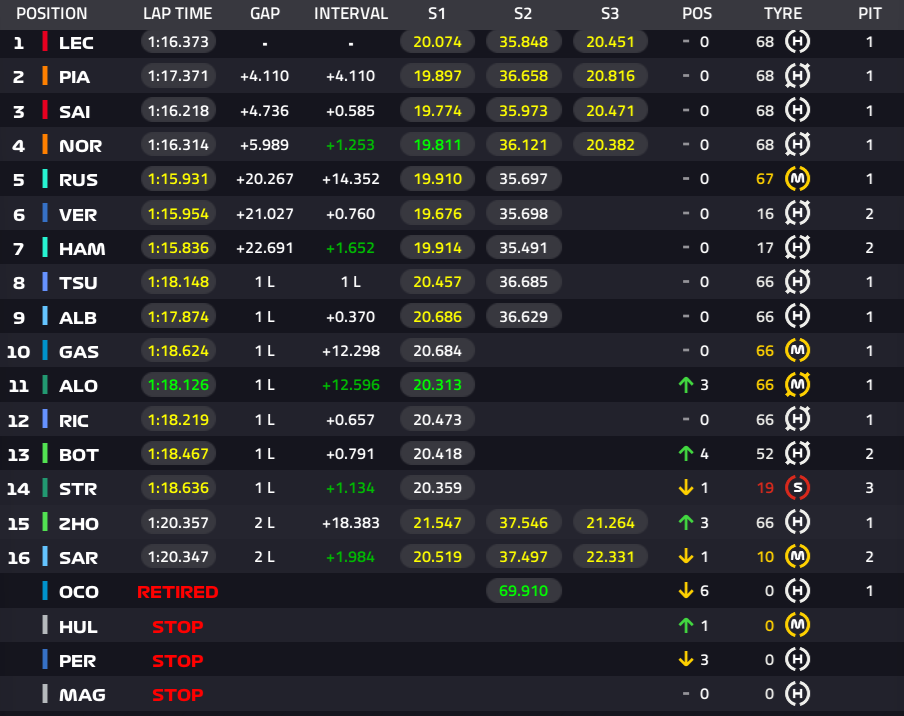The width and height of the screenshot is (904, 716).
Task: Click the yellow down arrow in SAR row
Action: click(685, 556)
